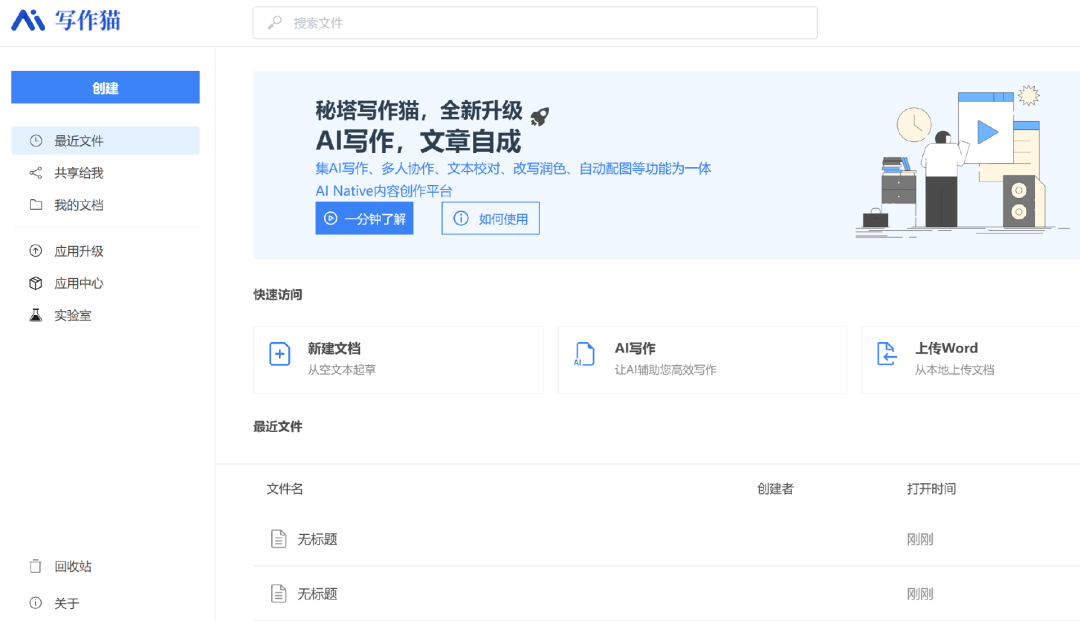Click the trash icon beside 回收站
The image size is (1080, 621).
36,566
